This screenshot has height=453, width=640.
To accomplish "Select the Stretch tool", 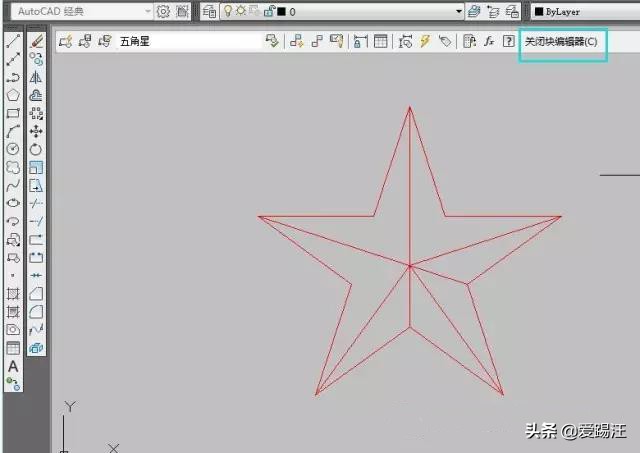I will [36, 185].
